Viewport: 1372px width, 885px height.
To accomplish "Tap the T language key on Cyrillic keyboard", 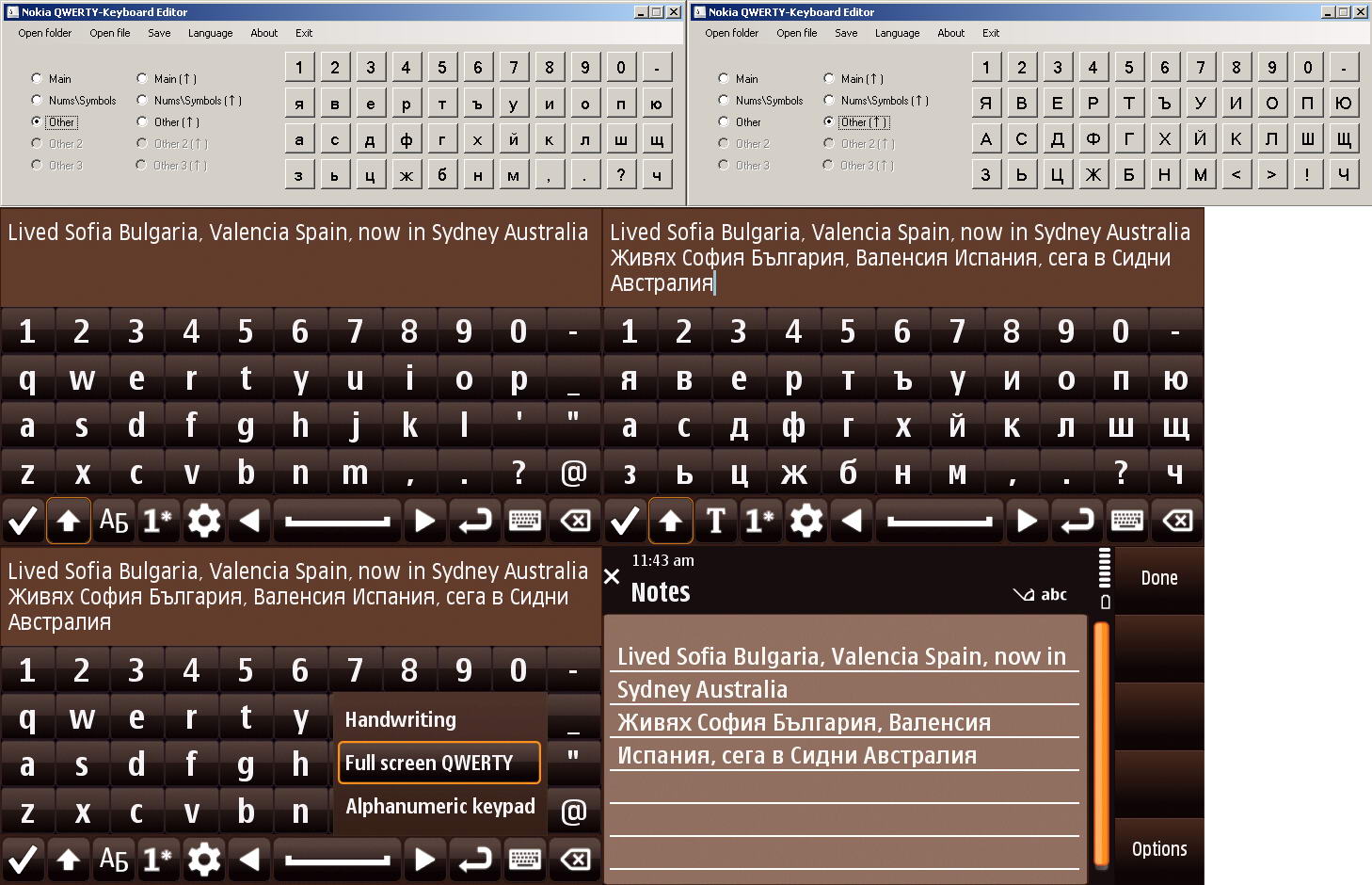I will click(716, 521).
